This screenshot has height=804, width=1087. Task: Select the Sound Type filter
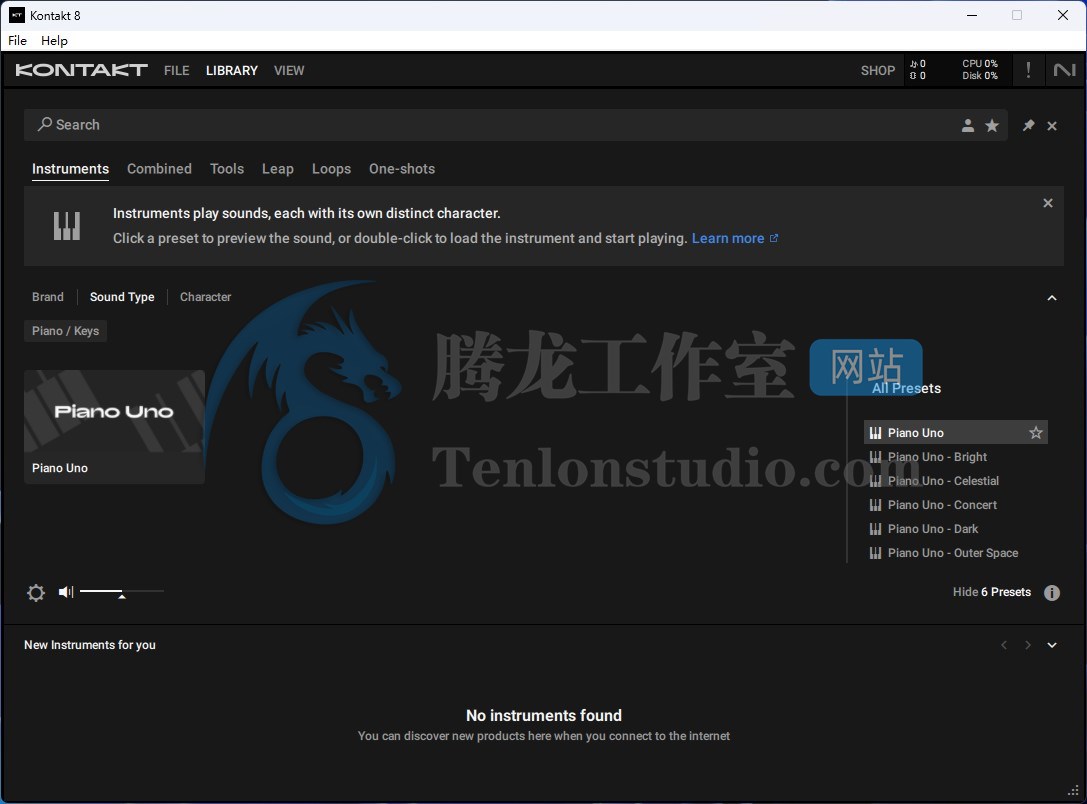[x=122, y=297]
